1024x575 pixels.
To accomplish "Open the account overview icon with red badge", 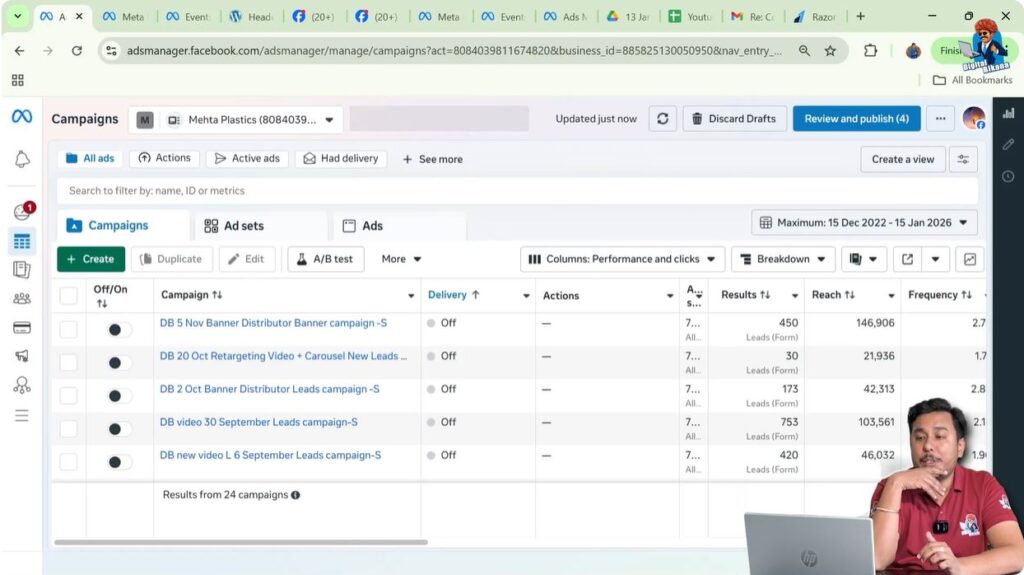I will click(23, 211).
